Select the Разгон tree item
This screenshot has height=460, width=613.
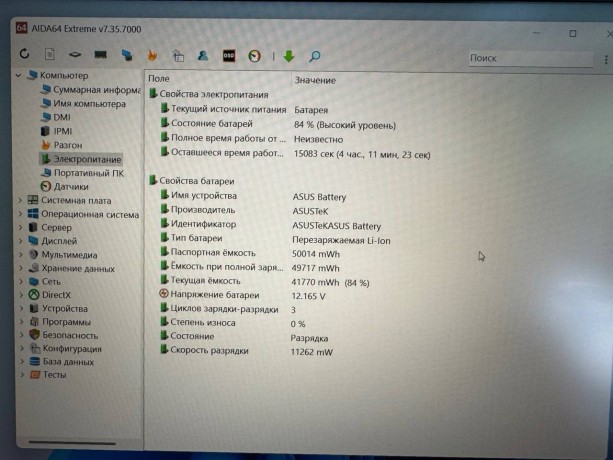pos(61,145)
